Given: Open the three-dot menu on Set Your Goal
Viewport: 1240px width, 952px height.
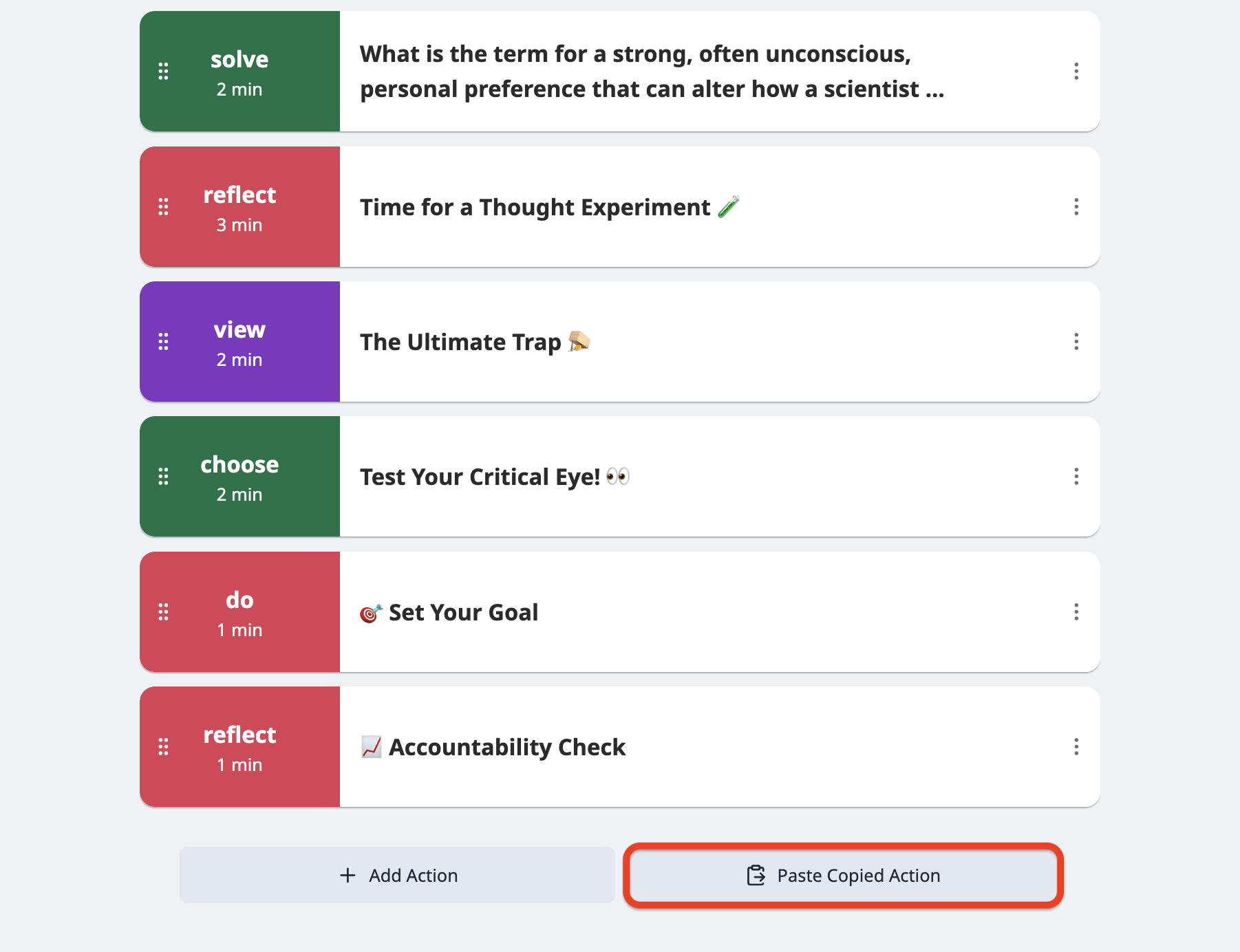Looking at the screenshot, I should point(1076,612).
